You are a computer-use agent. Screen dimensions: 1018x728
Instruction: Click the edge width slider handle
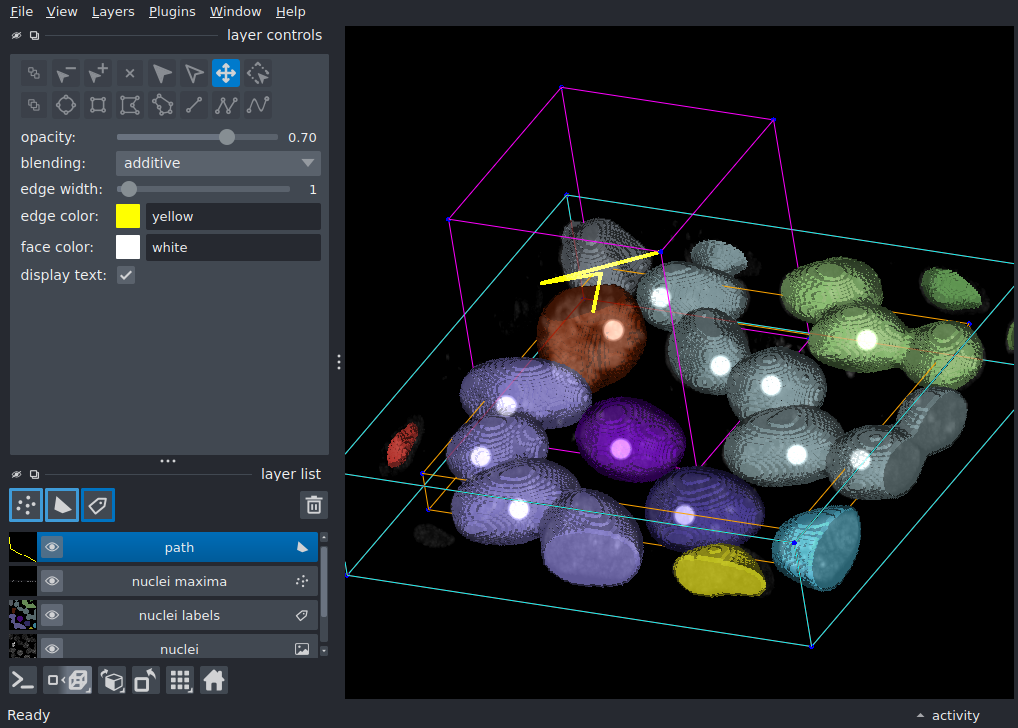click(x=129, y=189)
